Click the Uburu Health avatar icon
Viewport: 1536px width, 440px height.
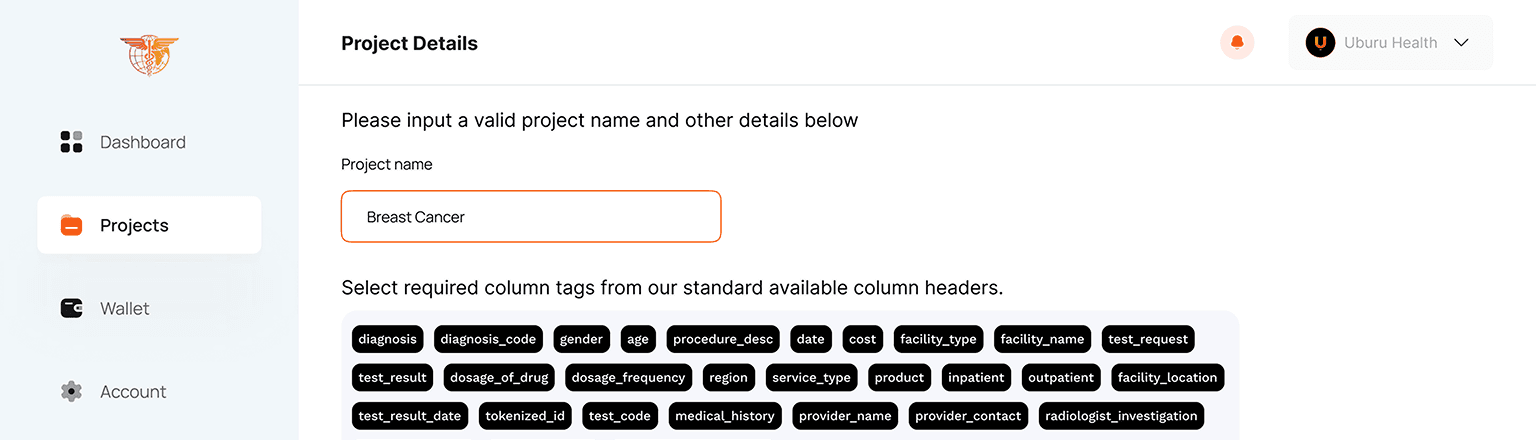(1320, 42)
